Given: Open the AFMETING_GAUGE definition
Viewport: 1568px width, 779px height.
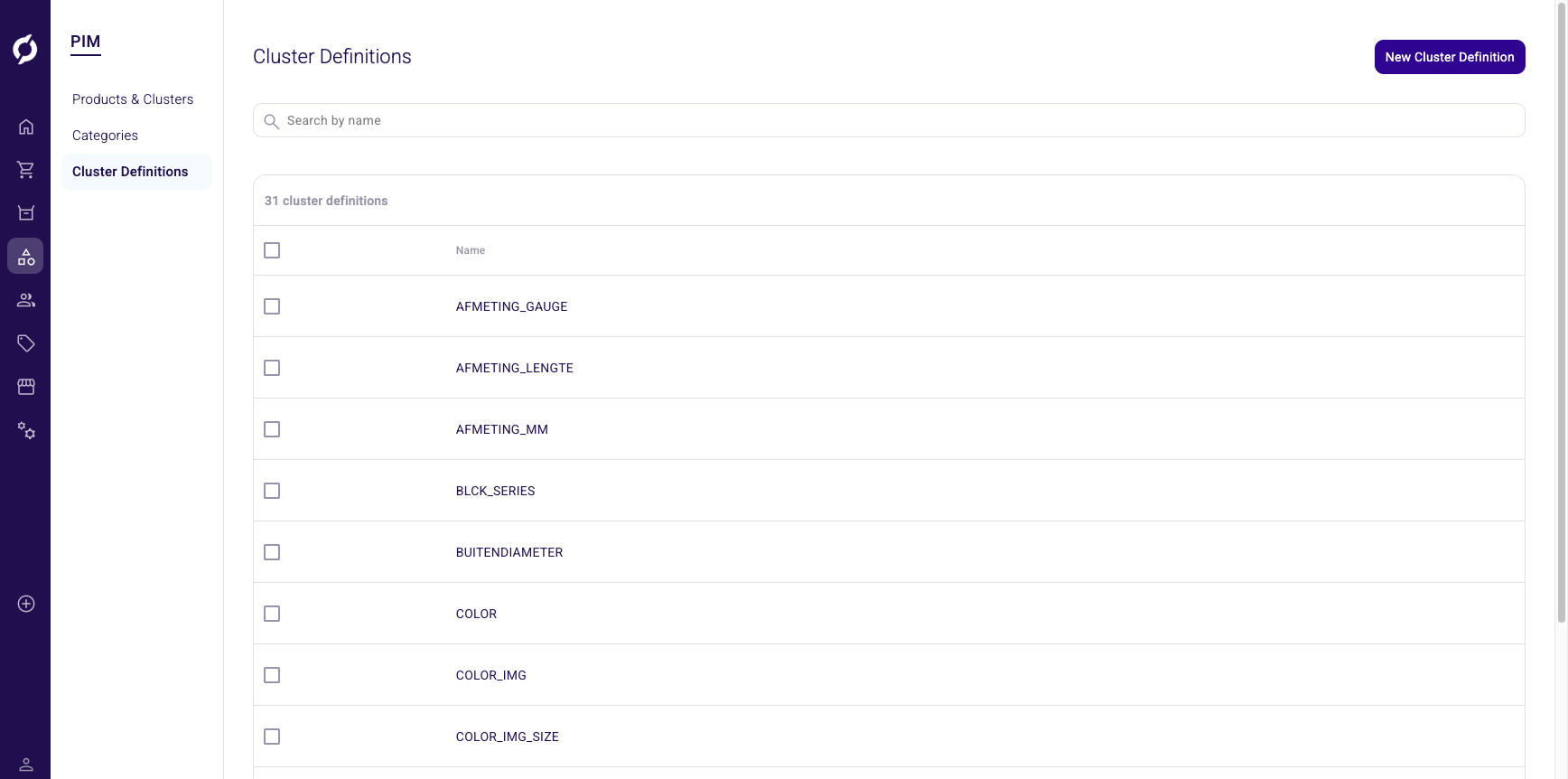Looking at the screenshot, I should point(512,306).
